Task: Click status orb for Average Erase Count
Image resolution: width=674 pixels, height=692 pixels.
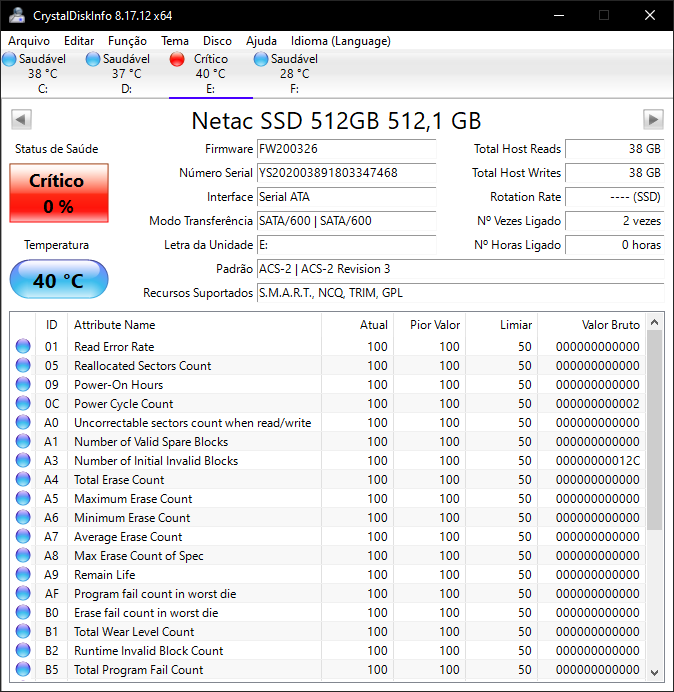Action: 23,536
